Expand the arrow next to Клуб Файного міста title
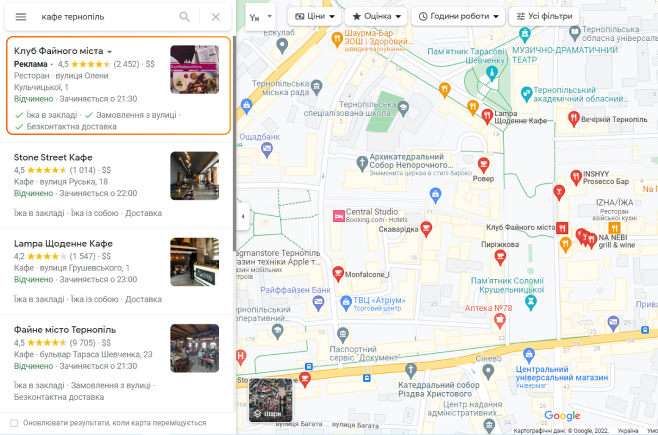Viewport: 658px width, 435px height. click(x=110, y=52)
